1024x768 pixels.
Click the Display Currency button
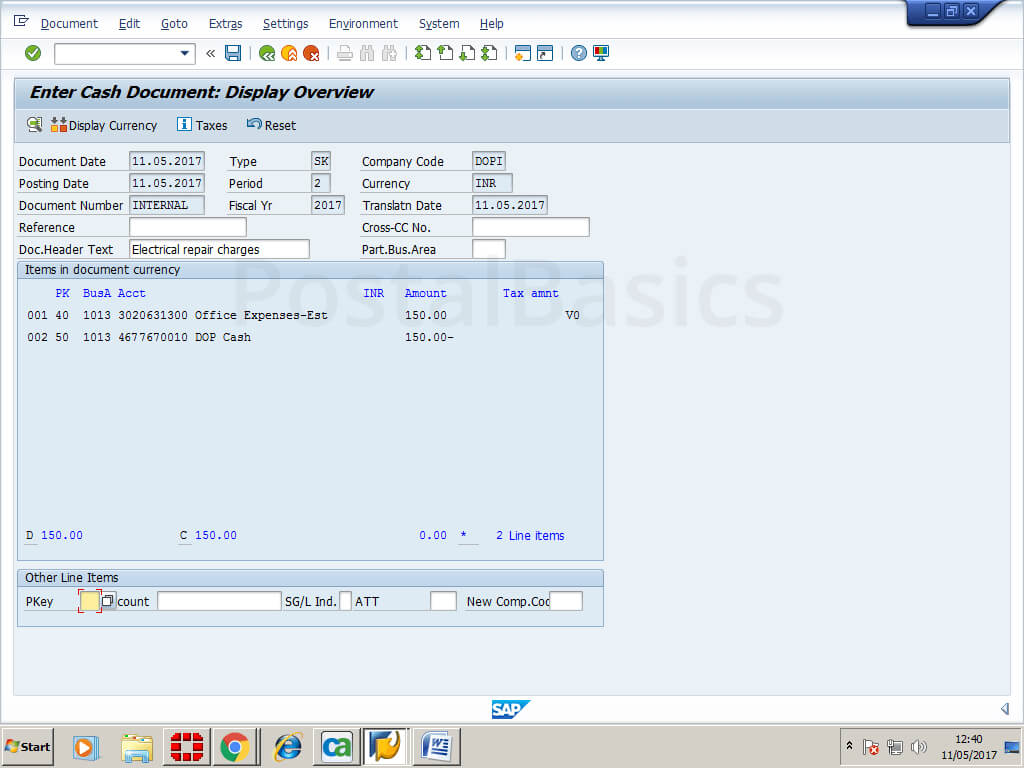click(x=104, y=125)
